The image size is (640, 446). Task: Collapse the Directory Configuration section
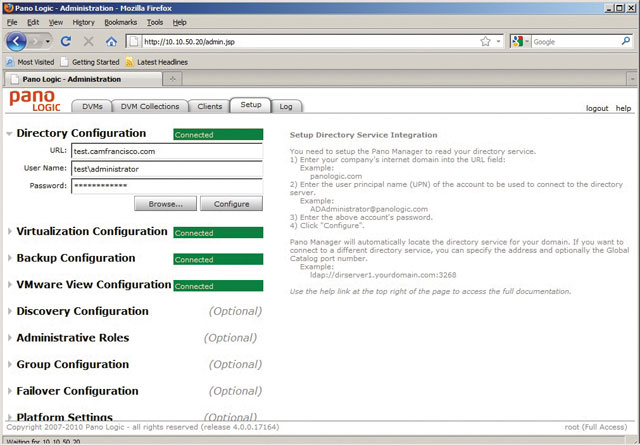pos(9,133)
